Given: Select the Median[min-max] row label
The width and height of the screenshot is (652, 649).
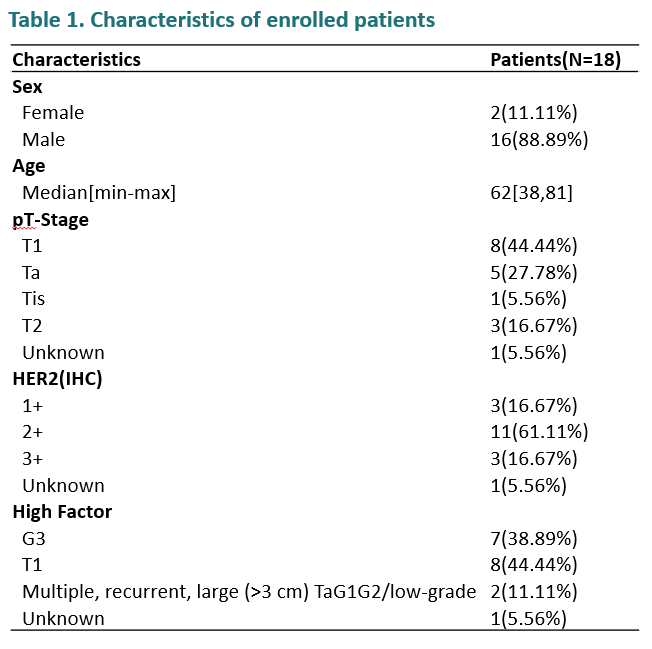Looking at the screenshot, I should (99, 193).
